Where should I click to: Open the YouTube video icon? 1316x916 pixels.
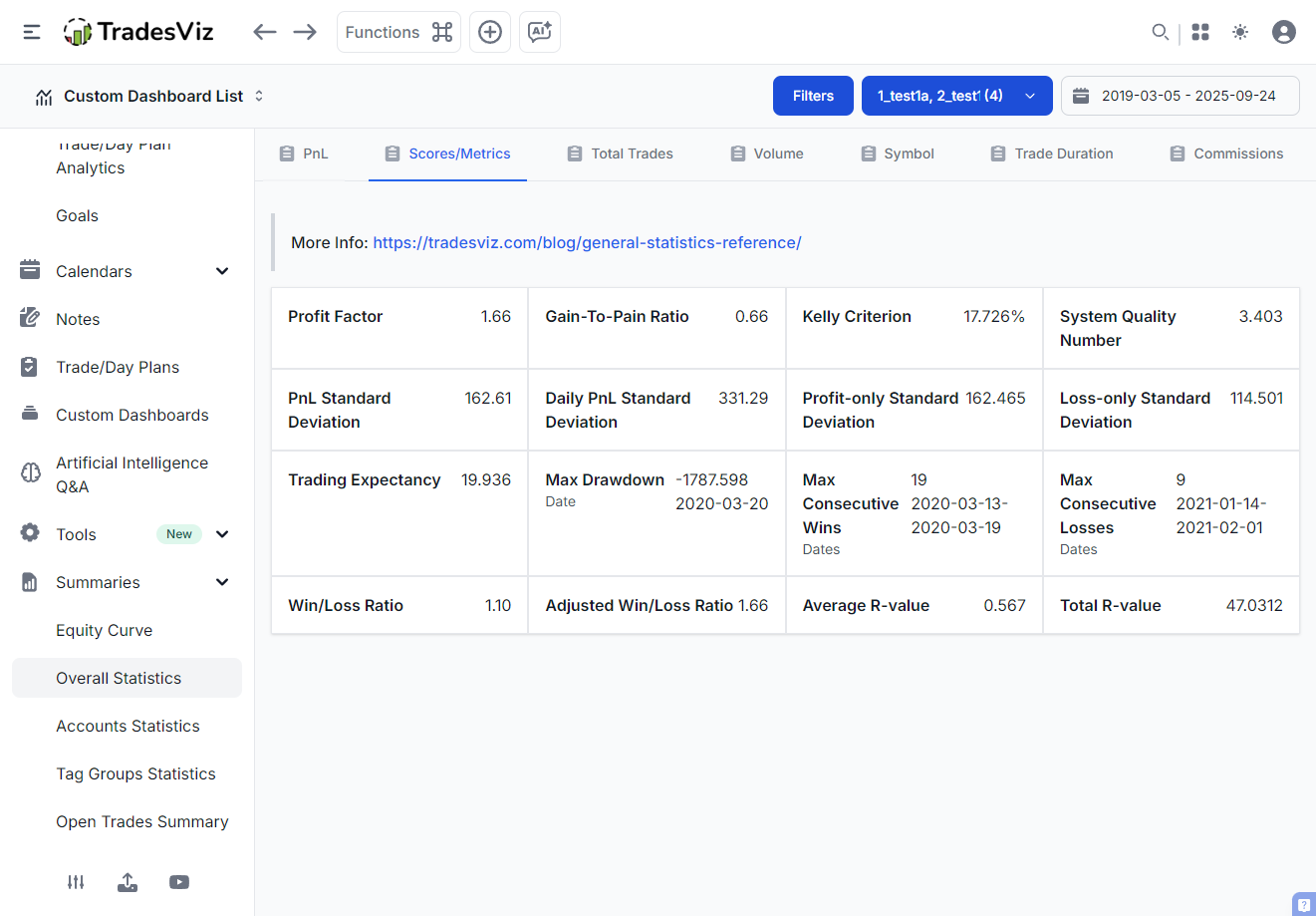pos(179,882)
